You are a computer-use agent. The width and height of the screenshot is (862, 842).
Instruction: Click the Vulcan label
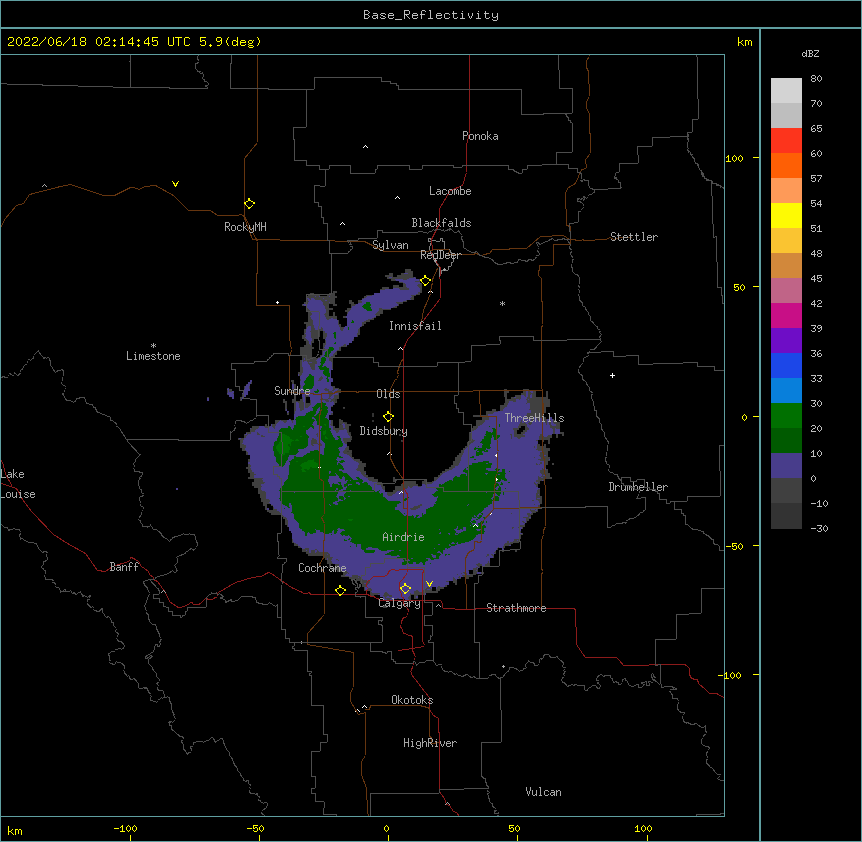click(544, 792)
